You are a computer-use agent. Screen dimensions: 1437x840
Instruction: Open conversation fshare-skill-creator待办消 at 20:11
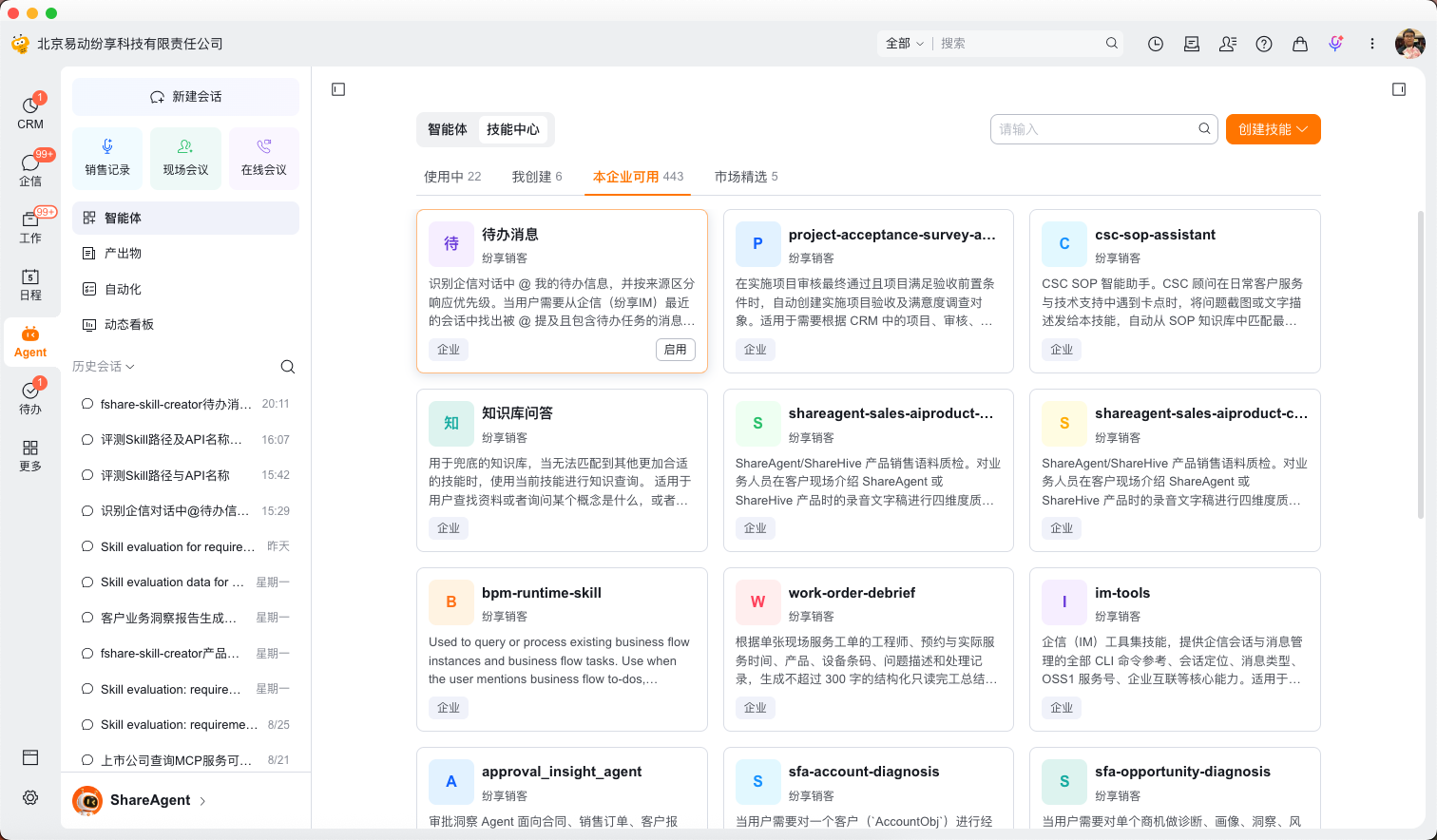(185, 404)
